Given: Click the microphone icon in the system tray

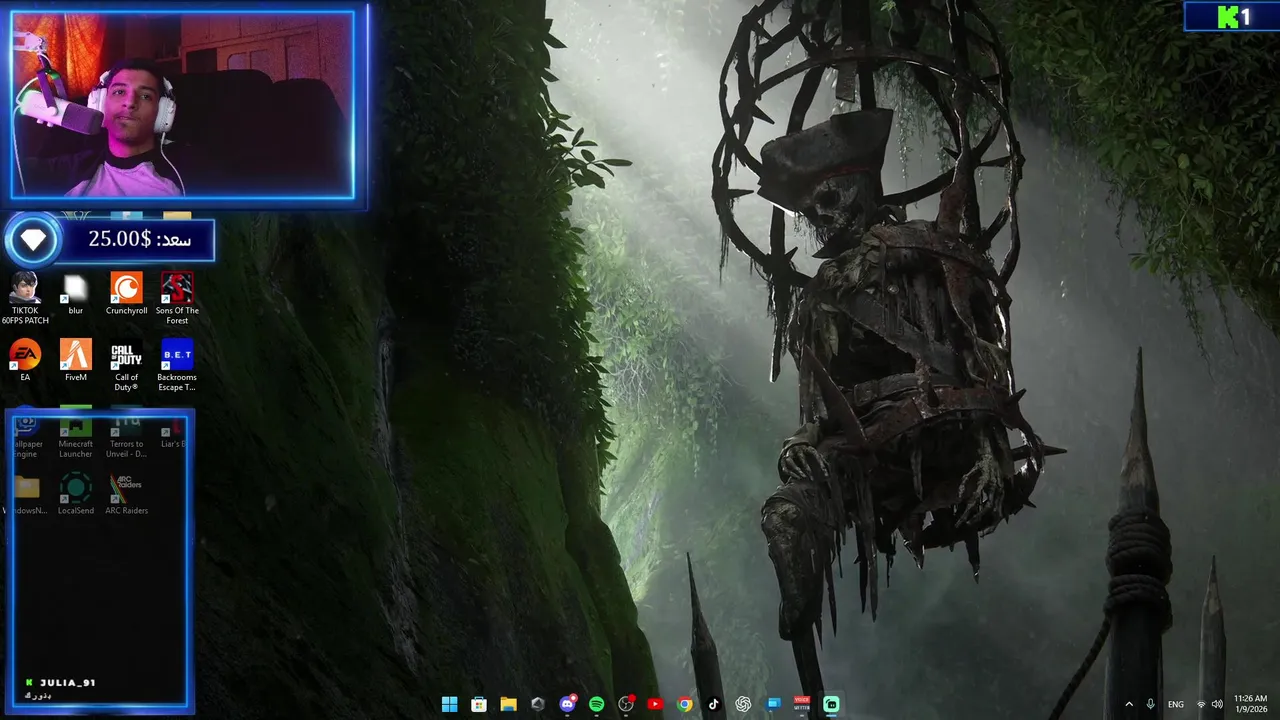Looking at the screenshot, I should [1151, 704].
